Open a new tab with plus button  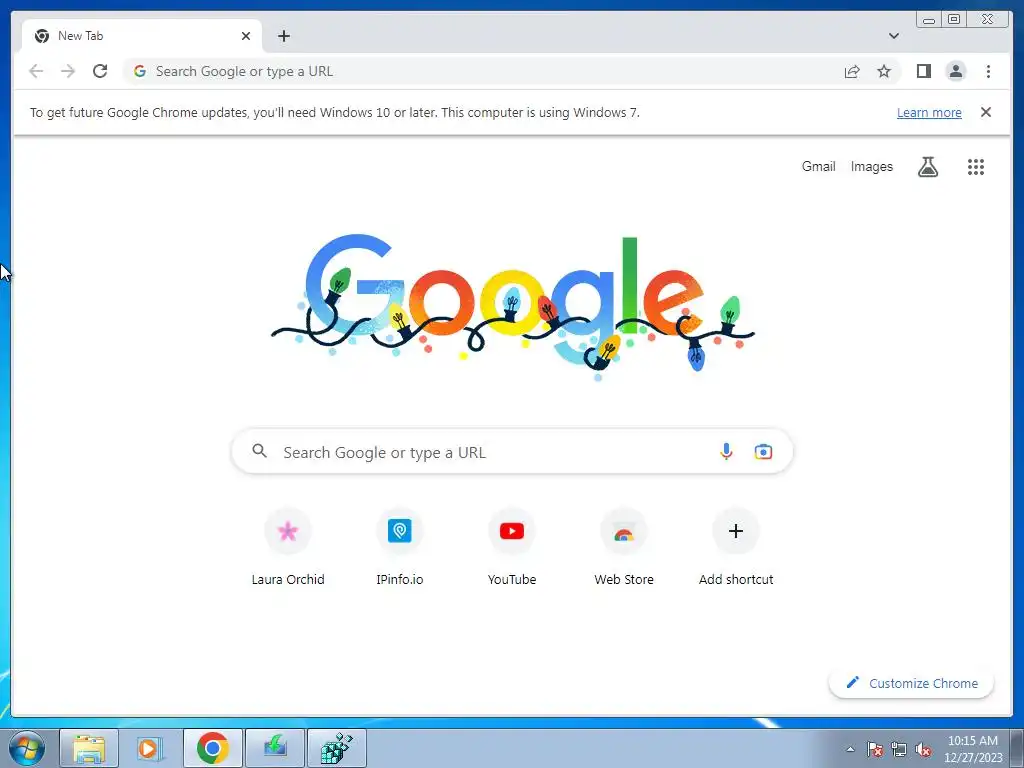point(283,36)
